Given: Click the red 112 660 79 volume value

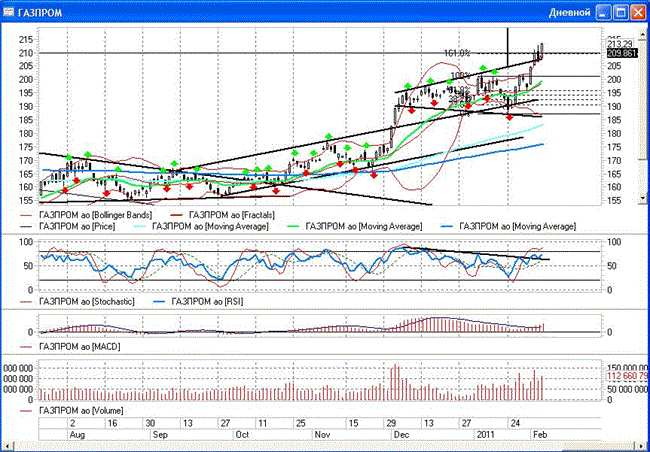Looking at the screenshot, I should tap(628, 376).
